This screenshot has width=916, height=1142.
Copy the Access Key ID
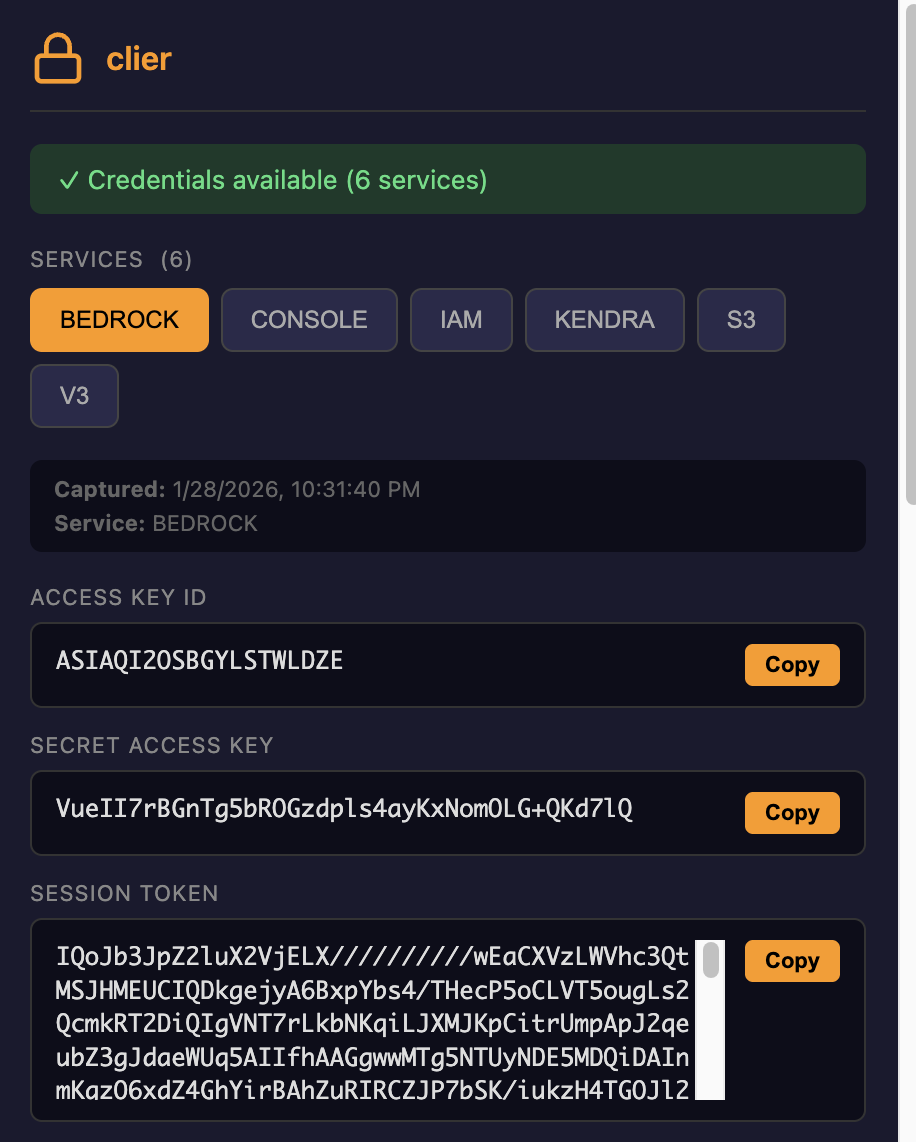[x=791, y=665]
